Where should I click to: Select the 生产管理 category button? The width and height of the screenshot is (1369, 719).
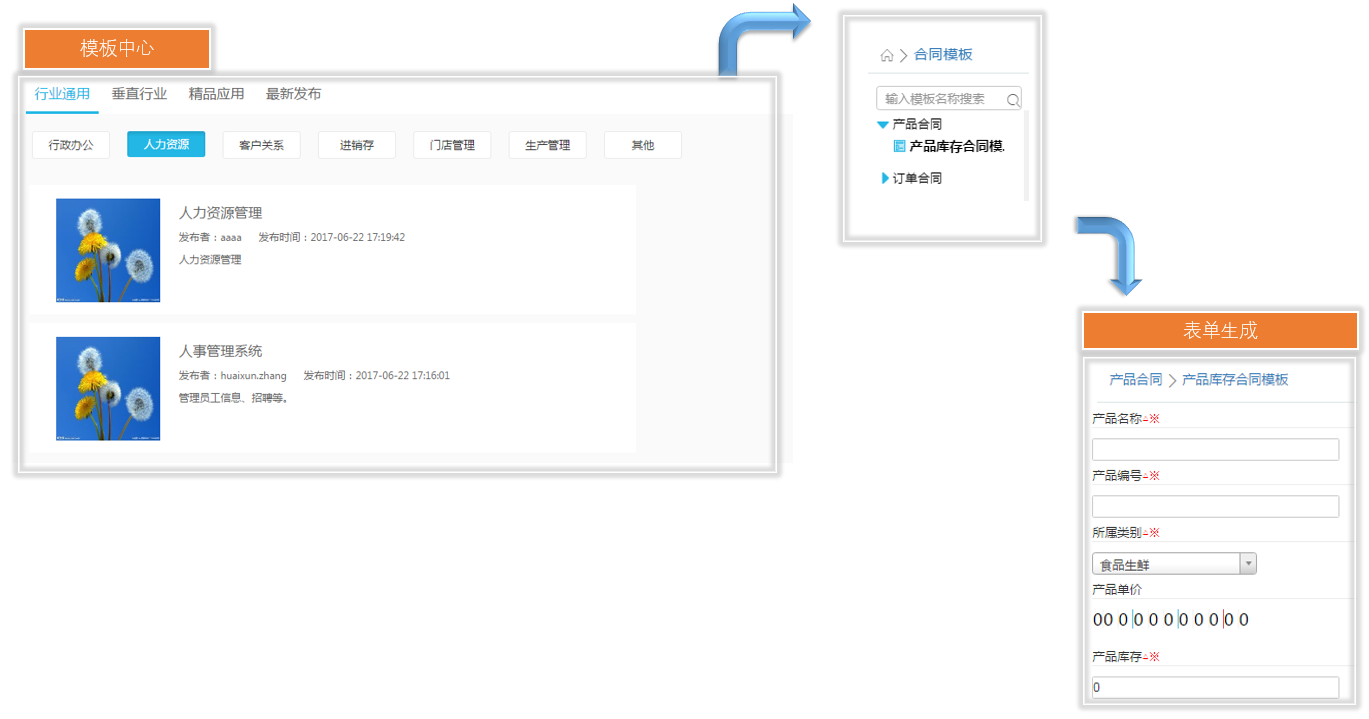(547, 145)
